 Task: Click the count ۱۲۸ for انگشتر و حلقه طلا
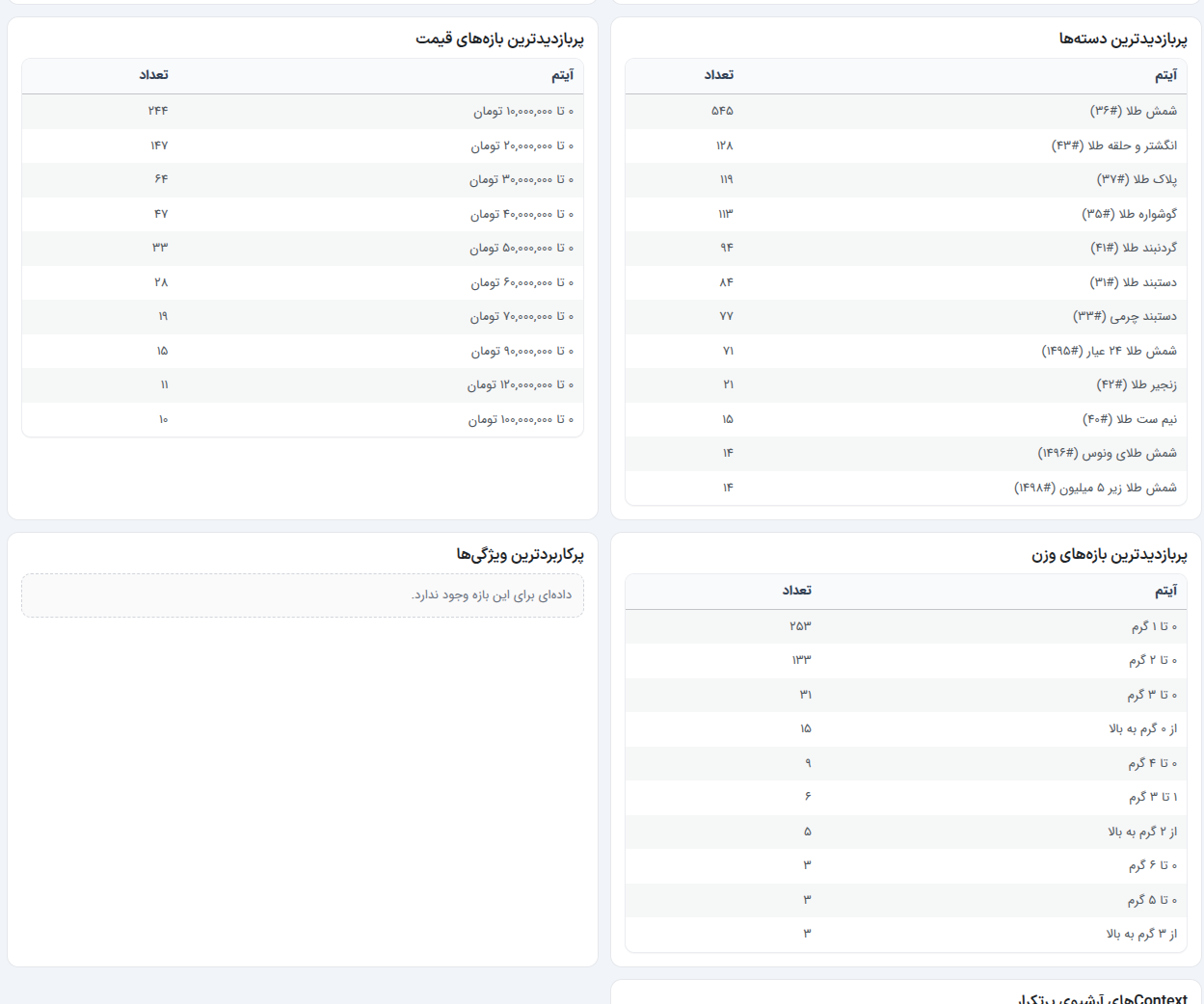tap(724, 145)
